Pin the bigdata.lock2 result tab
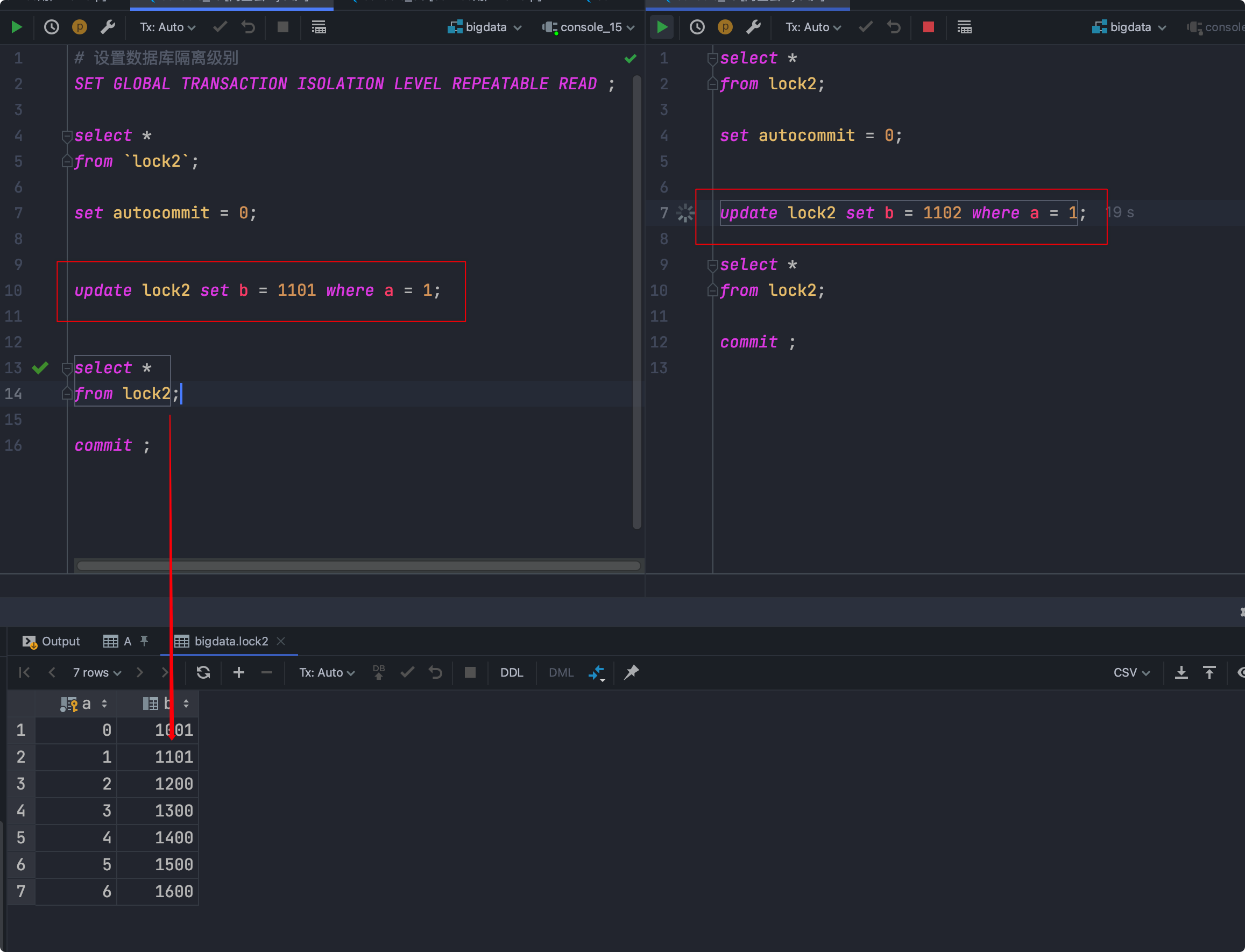1245x952 pixels. pos(631,672)
